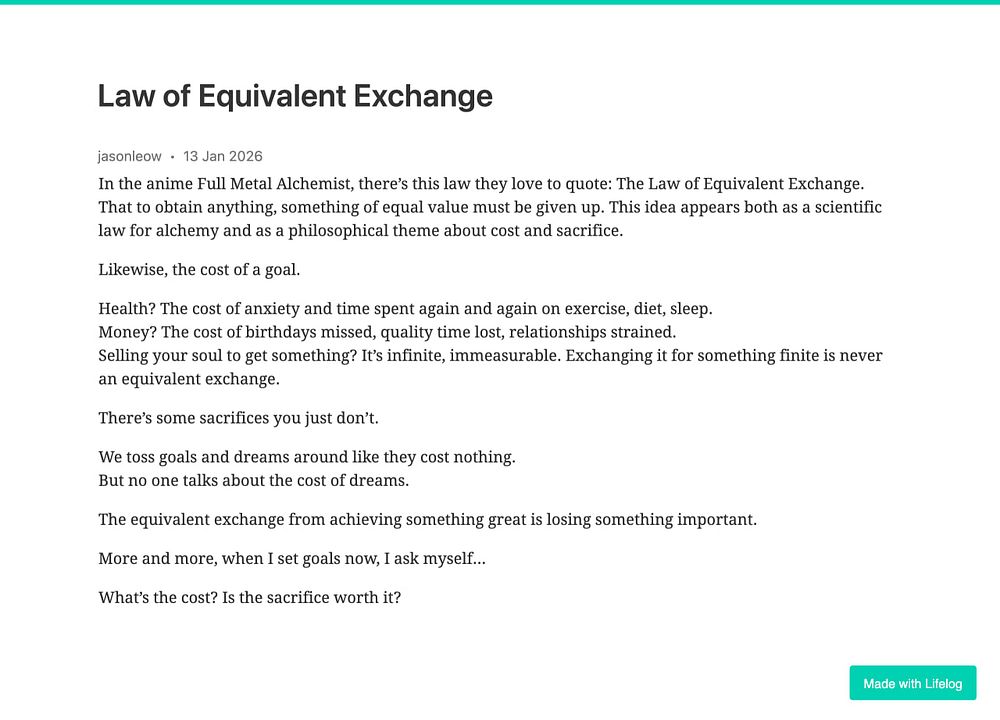Click the More and more paragraph
1000x720 pixels.
[x=292, y=559]
